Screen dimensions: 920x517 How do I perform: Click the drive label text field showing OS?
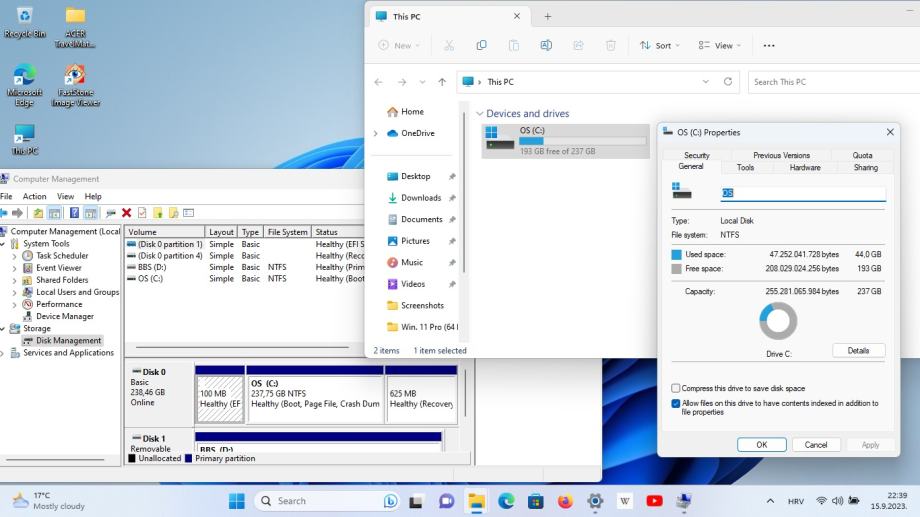802,193
